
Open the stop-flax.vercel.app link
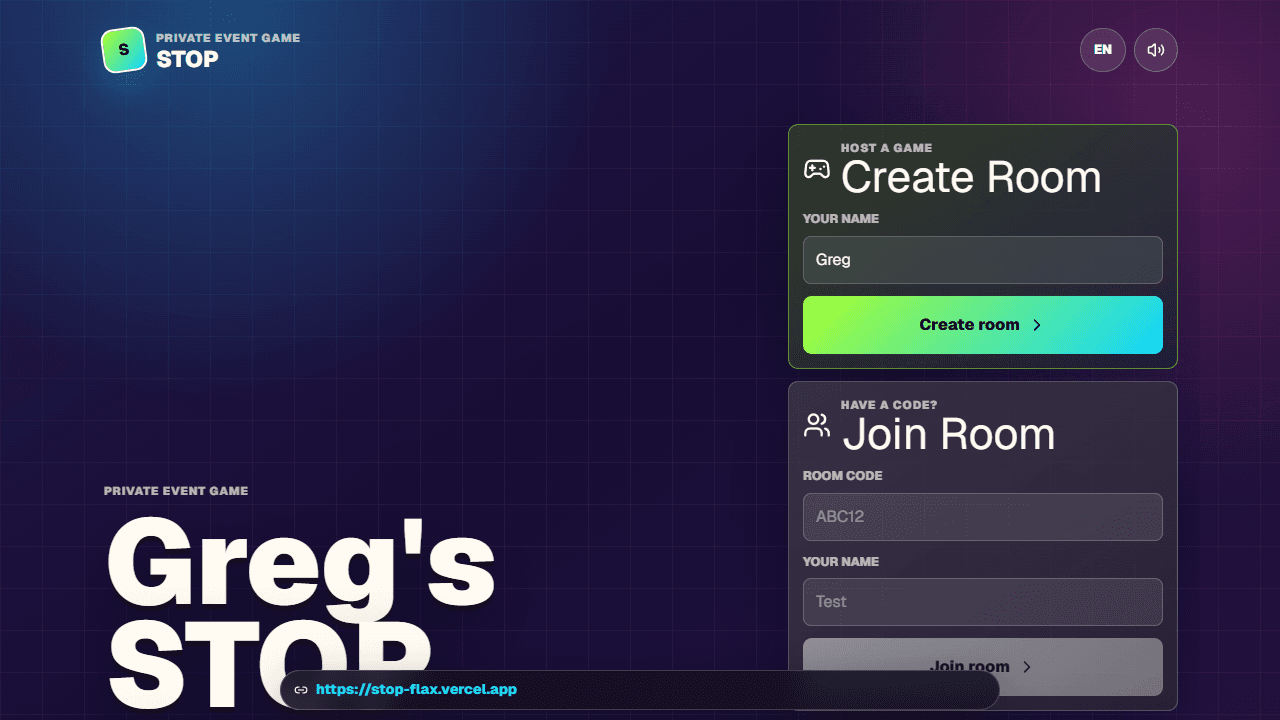coord(416,690)
